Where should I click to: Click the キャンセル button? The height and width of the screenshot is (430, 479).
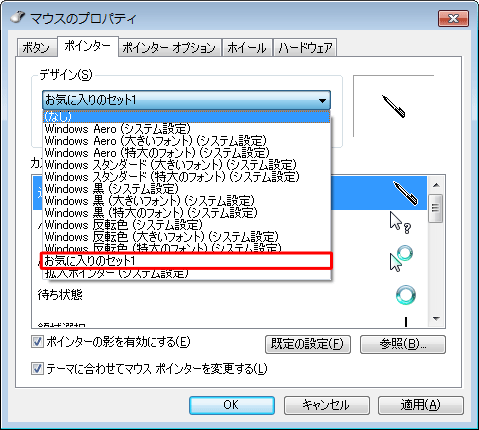[326, 405]
